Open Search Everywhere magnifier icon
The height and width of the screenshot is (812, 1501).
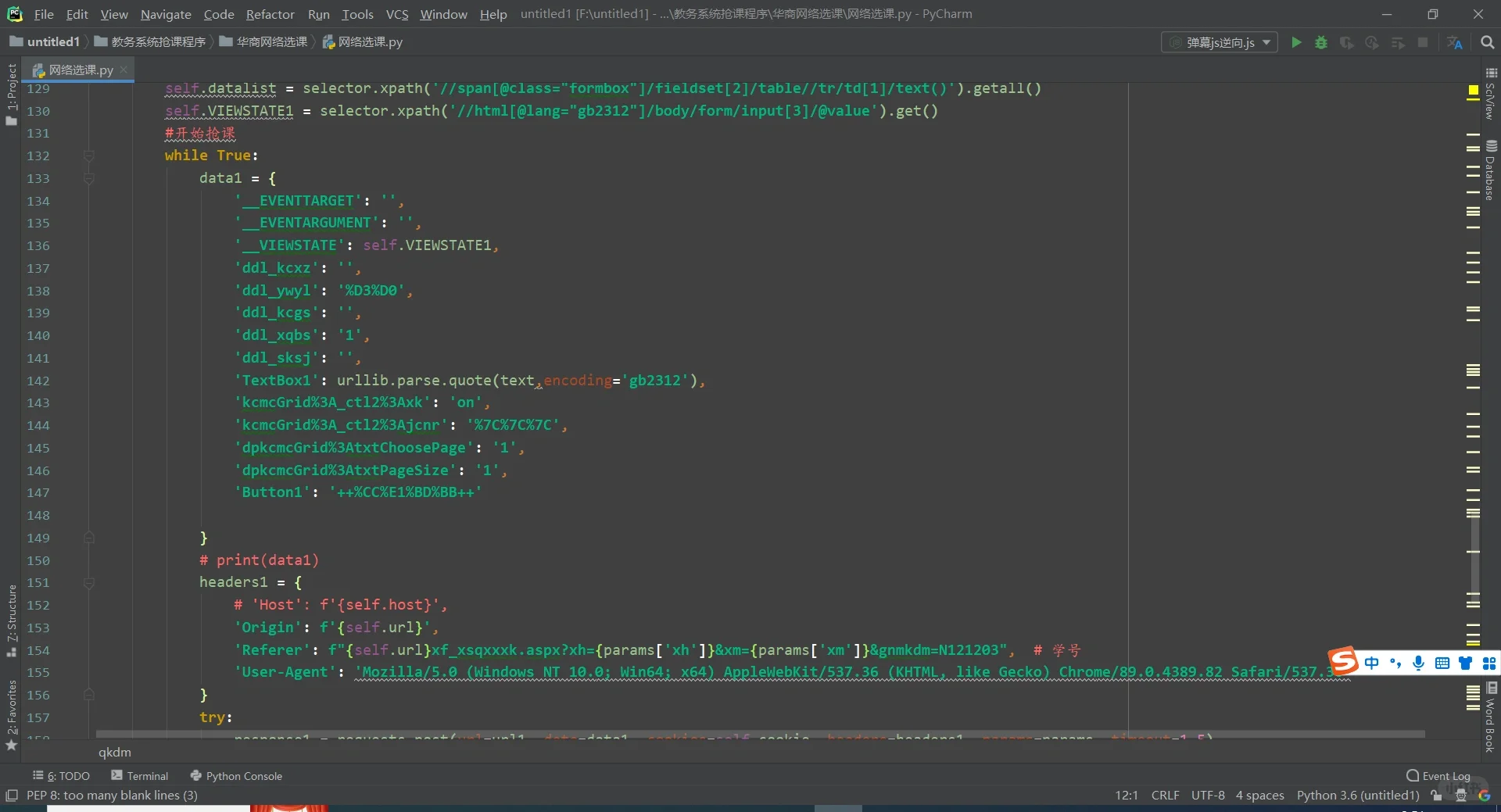[1487, 42]
